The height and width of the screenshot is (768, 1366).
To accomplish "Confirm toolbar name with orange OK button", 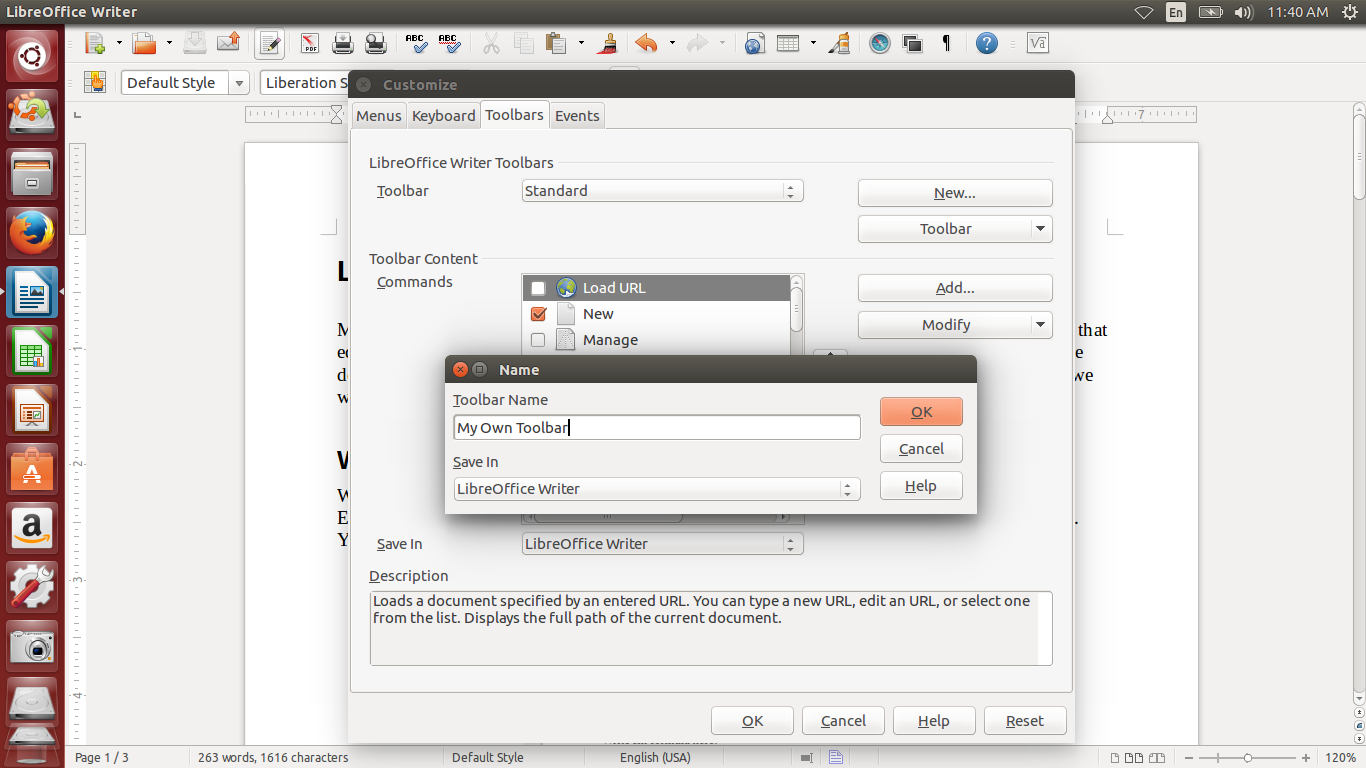I will coord(921,412).
